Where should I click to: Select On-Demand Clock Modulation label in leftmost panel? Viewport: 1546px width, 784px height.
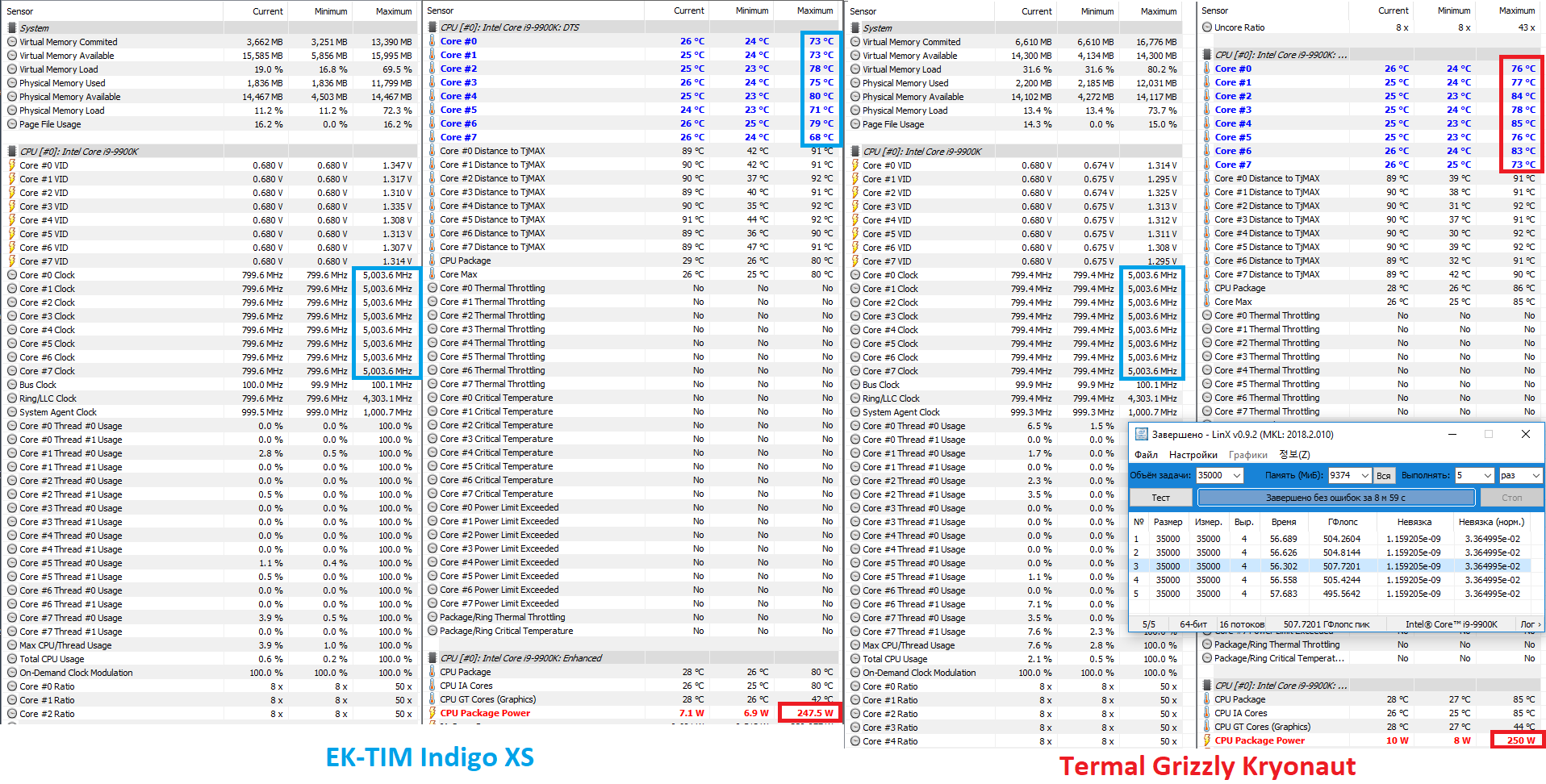(x=77, y=673)
